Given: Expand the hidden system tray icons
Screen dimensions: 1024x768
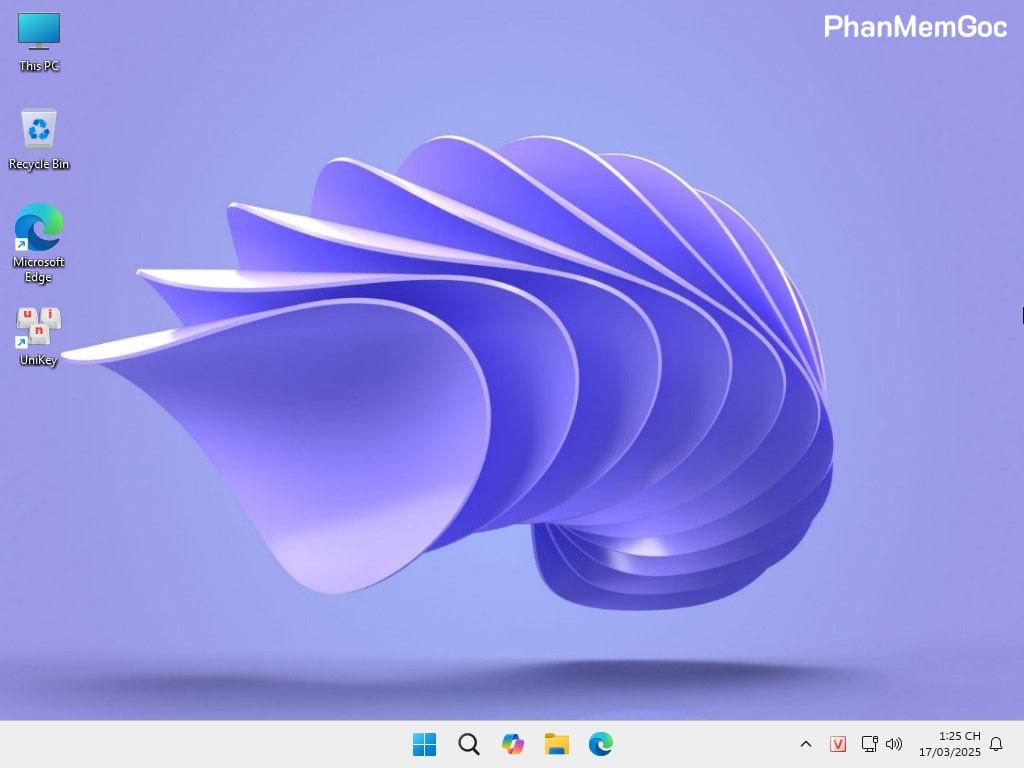Looking at the screenshot, I should [x=806, y=744].
